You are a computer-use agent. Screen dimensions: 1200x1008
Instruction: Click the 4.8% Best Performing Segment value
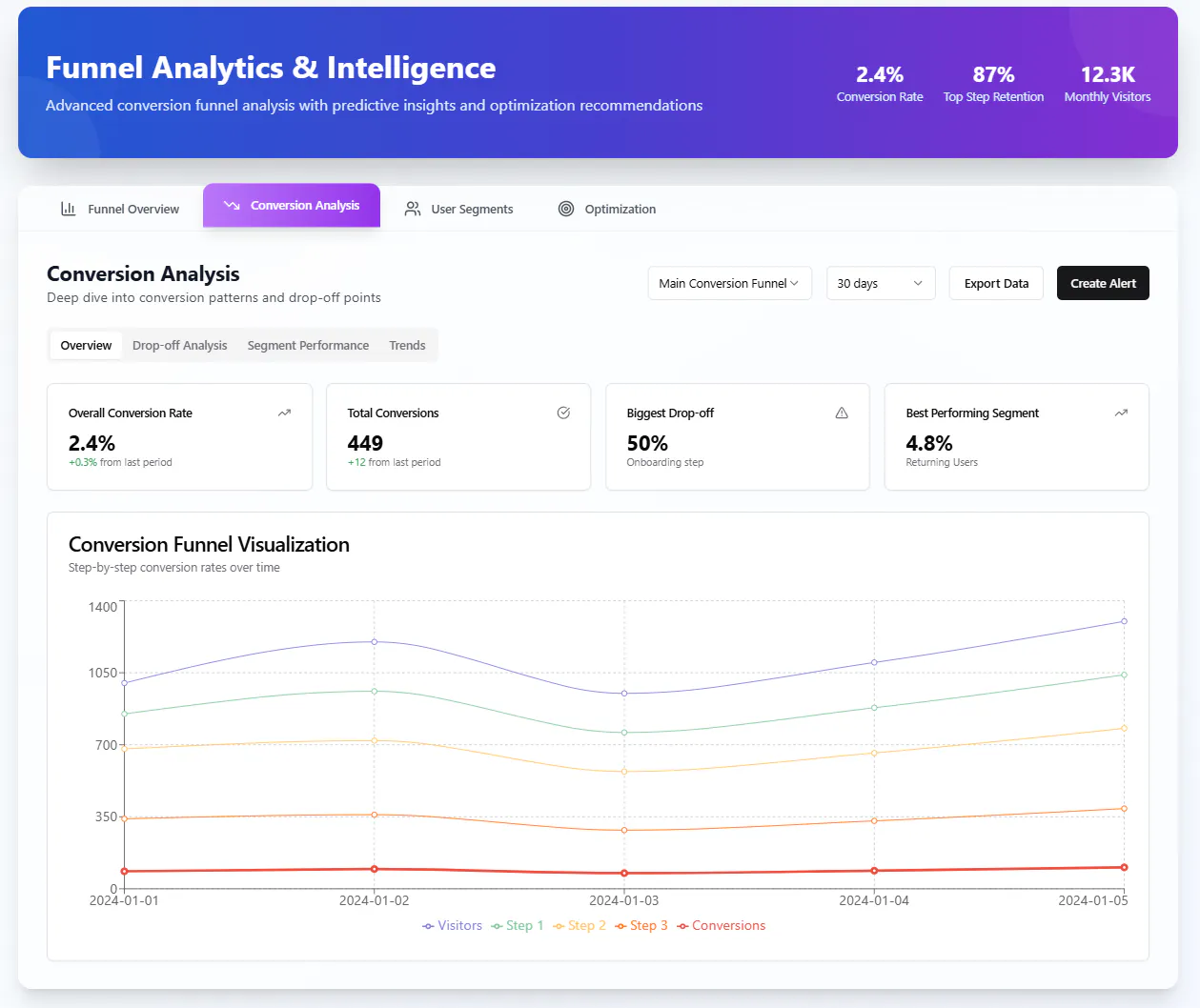(x=929, y=443)
